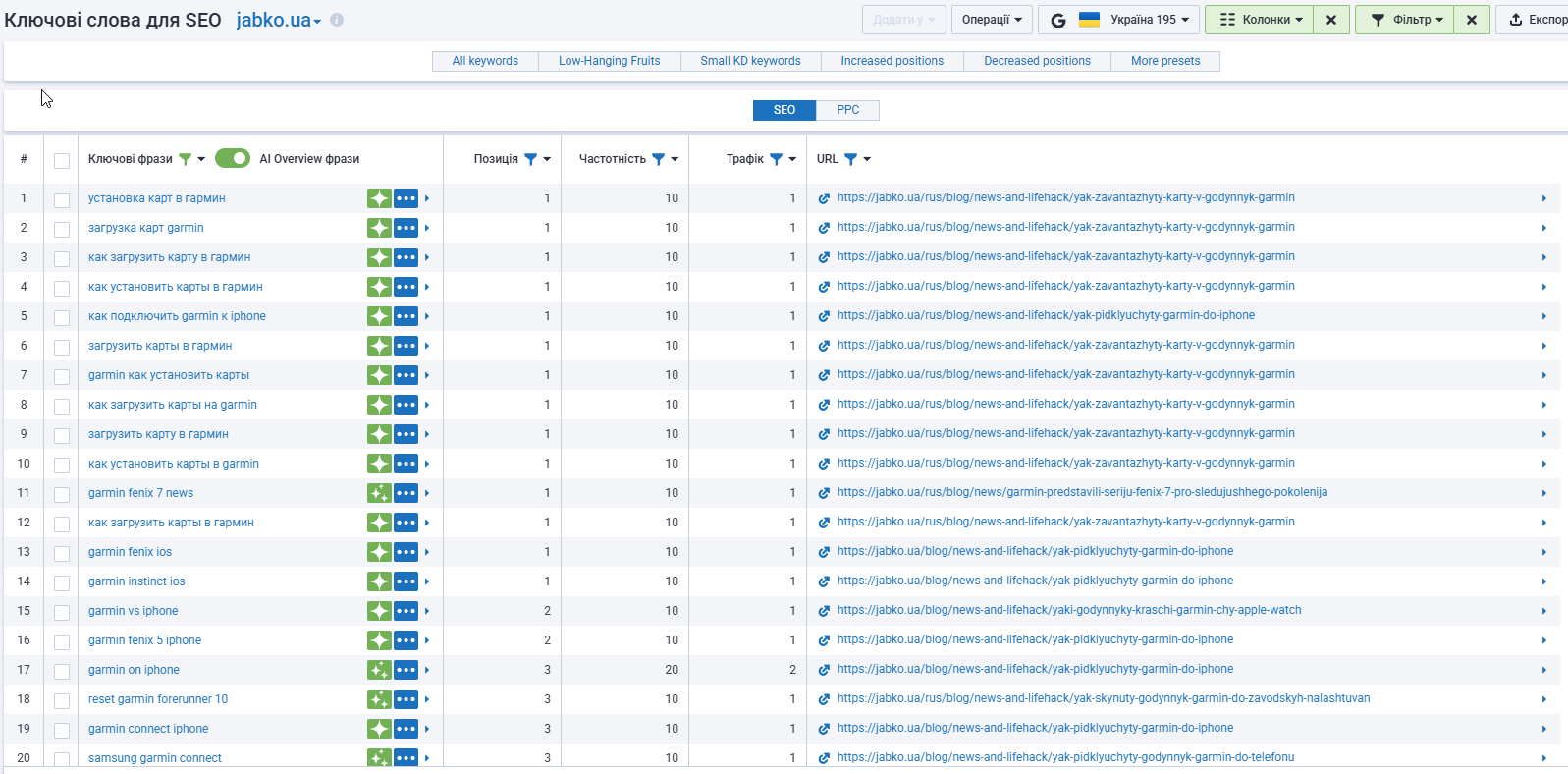Toggle the AI Overview фрази switch
Screen dimensions: 1568x774
[x=233, y=158]
